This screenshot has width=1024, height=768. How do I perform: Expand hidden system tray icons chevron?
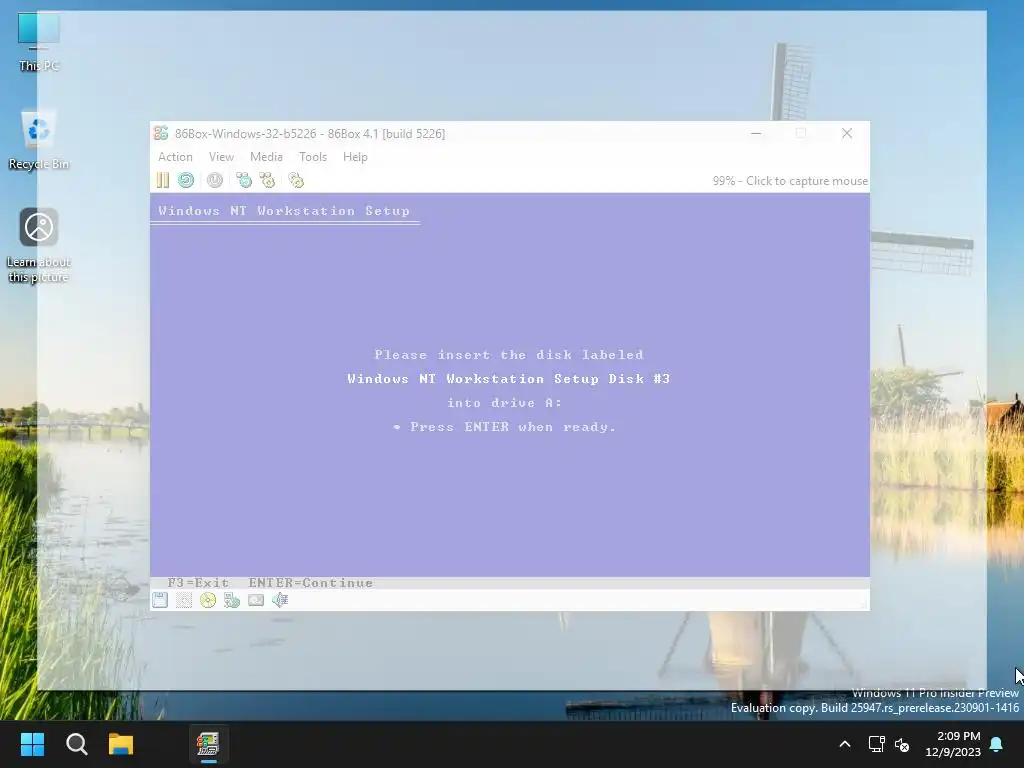(844, 744)
